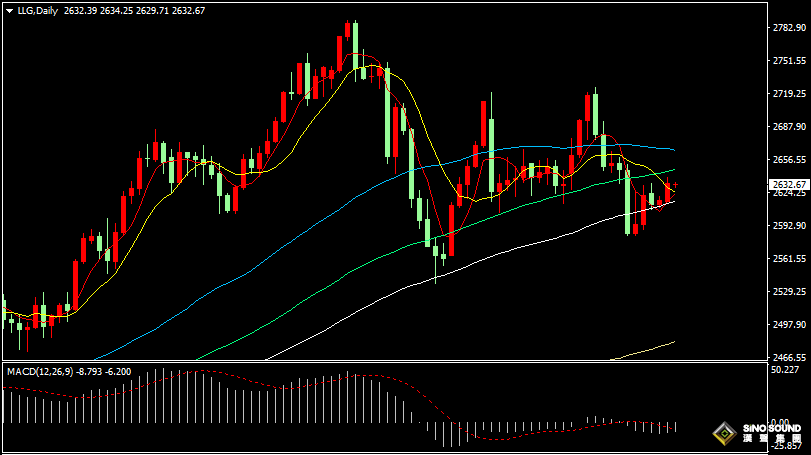The image size is (811, 455).
Task: Select the 2719.25 price scale label
Action: (789, 94)
